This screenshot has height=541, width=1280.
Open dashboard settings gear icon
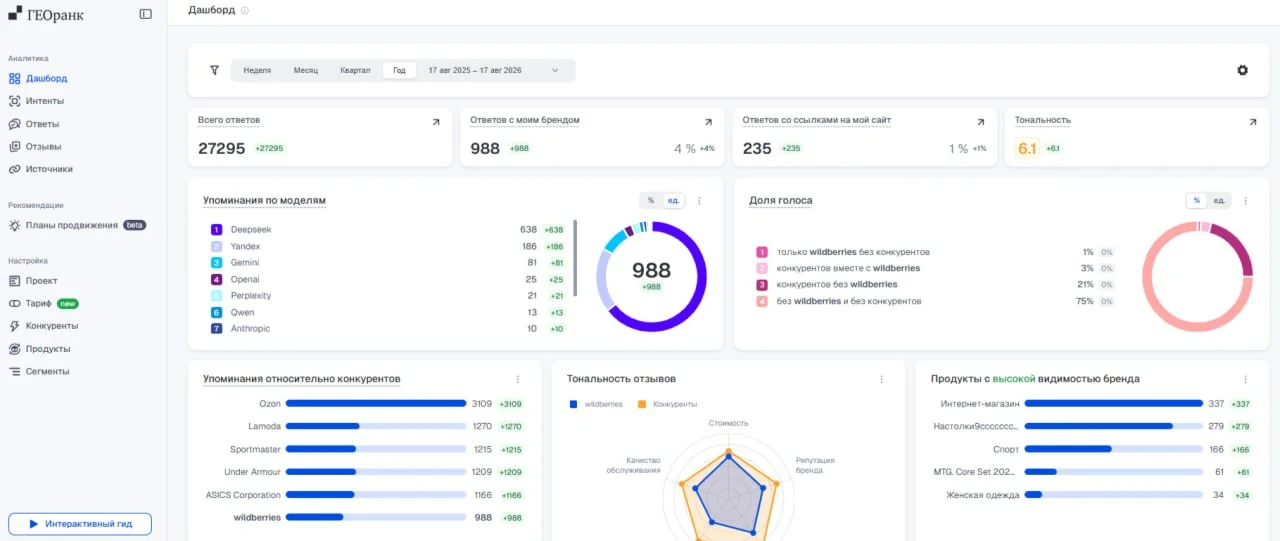(1242, 70)
